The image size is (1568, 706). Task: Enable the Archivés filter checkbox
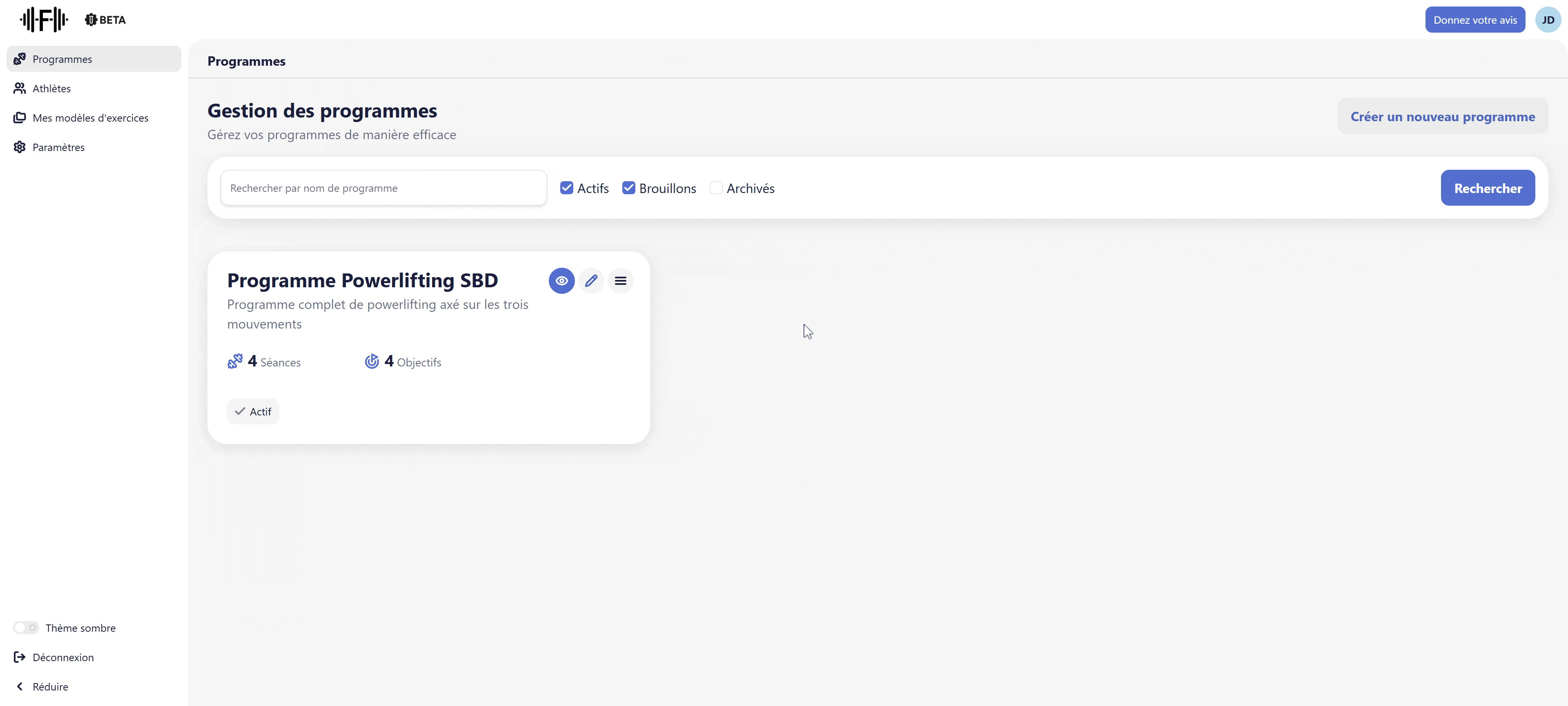(x=716, y=188)
